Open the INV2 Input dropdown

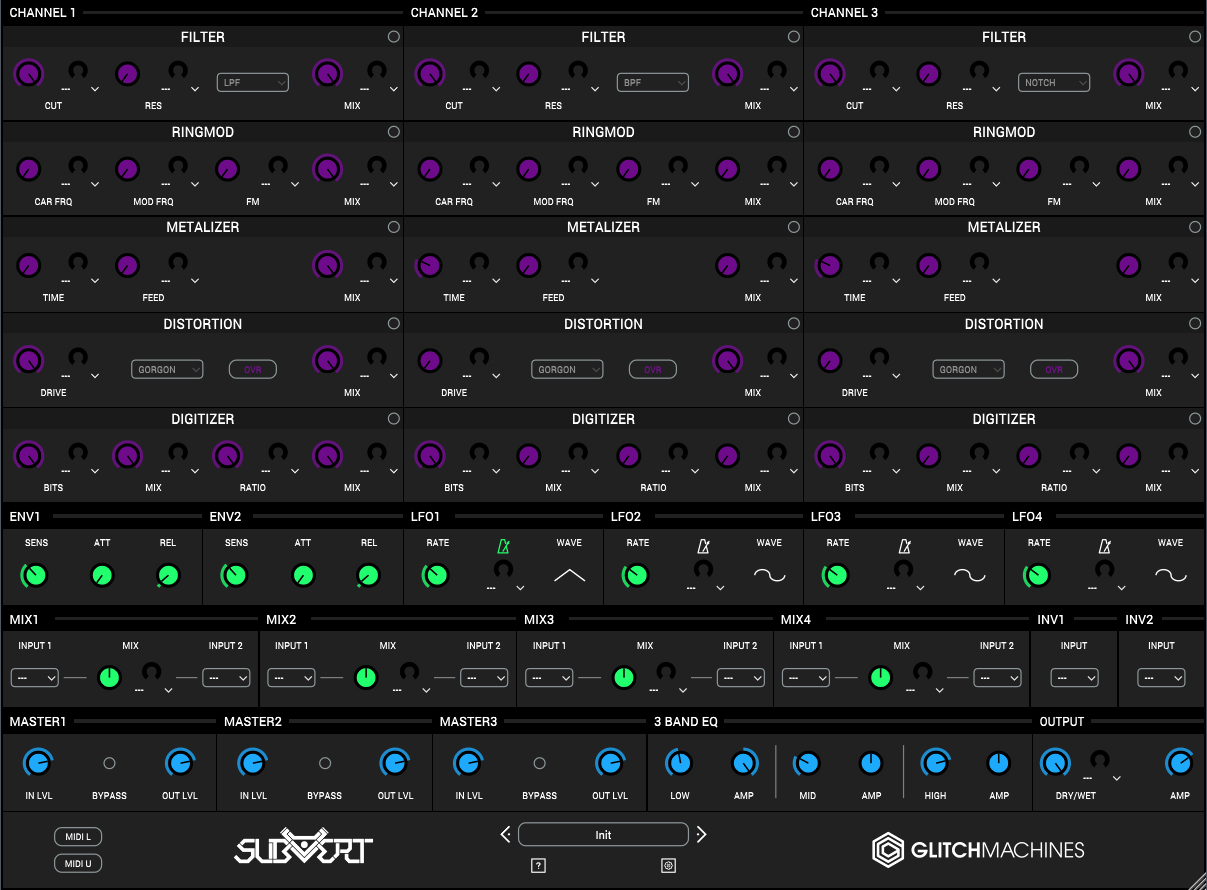[x=1161, y=677]
